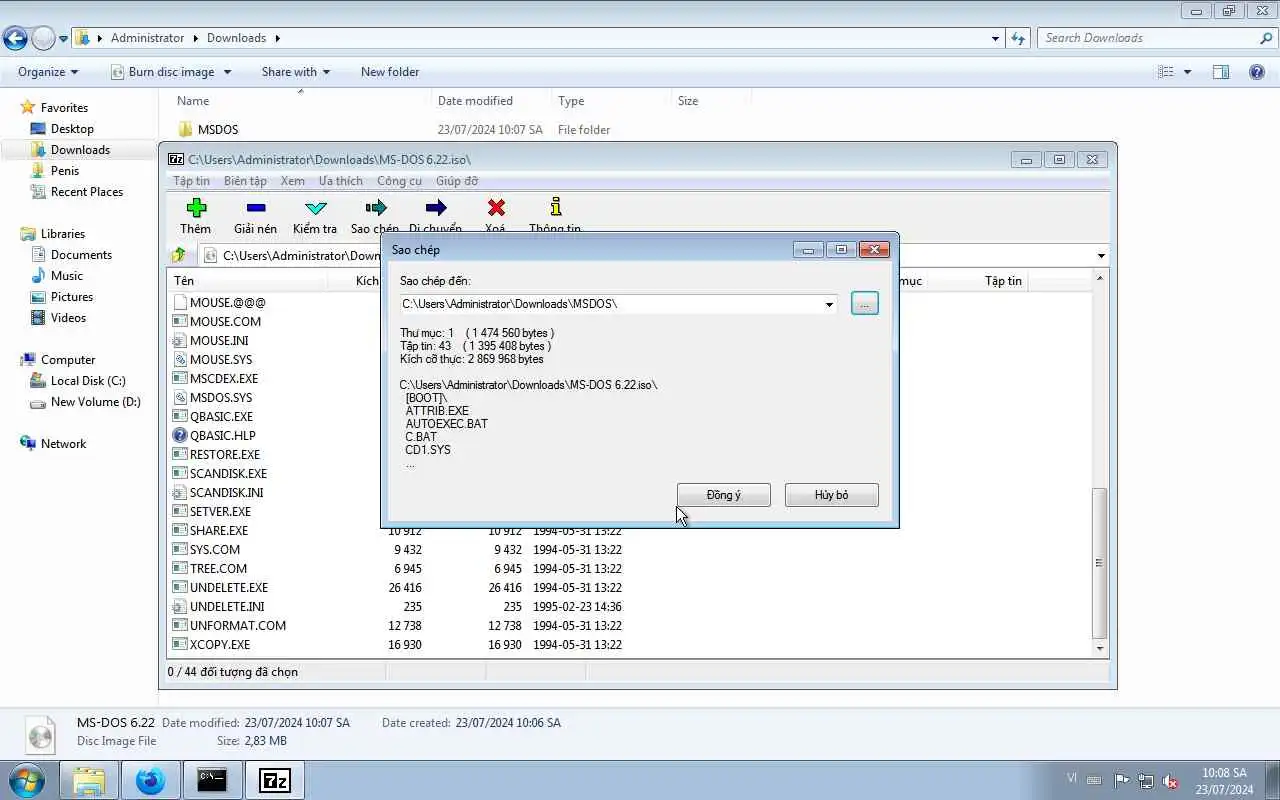
Task: Click the Di chuyển (Move) blue arrow icon
Action: point(436,208)
